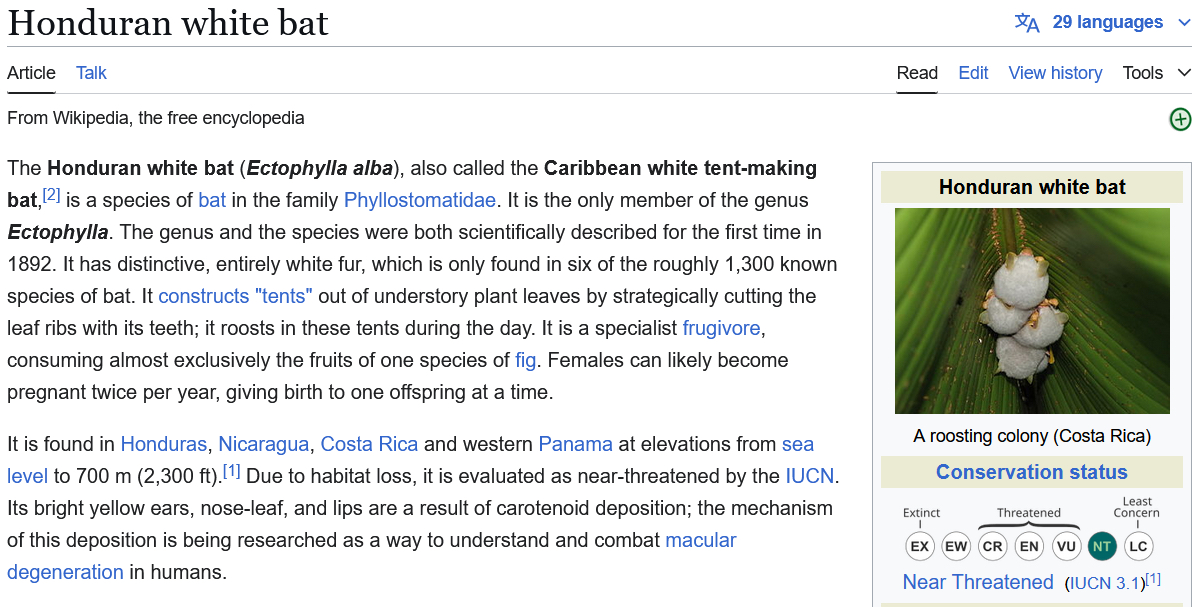Click the page heading Honduran white bat
This screenshot has height=607, width=1192.
point(168,23)
